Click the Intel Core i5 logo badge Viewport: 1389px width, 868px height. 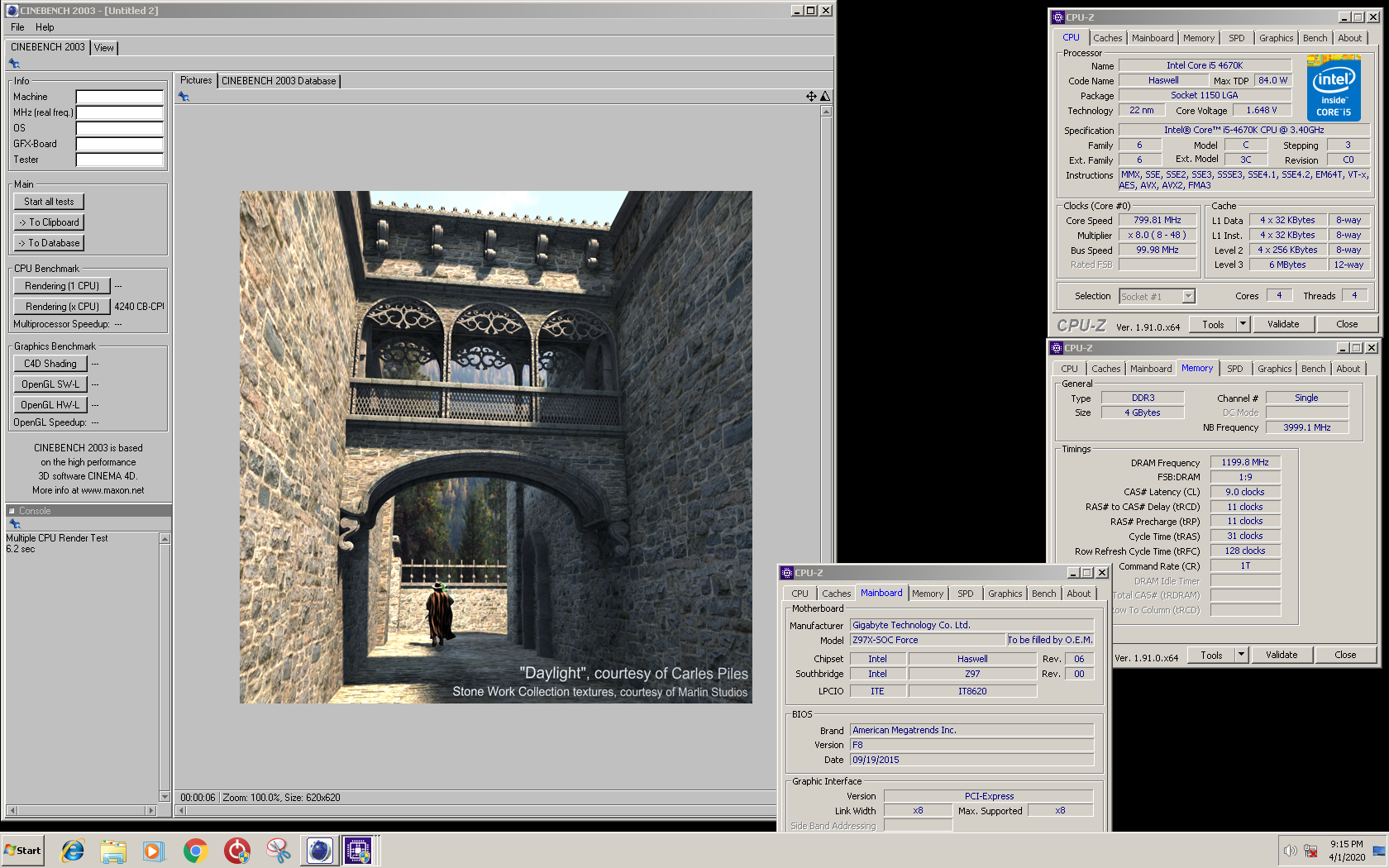pyautogui.click(x=1334, y=88)
